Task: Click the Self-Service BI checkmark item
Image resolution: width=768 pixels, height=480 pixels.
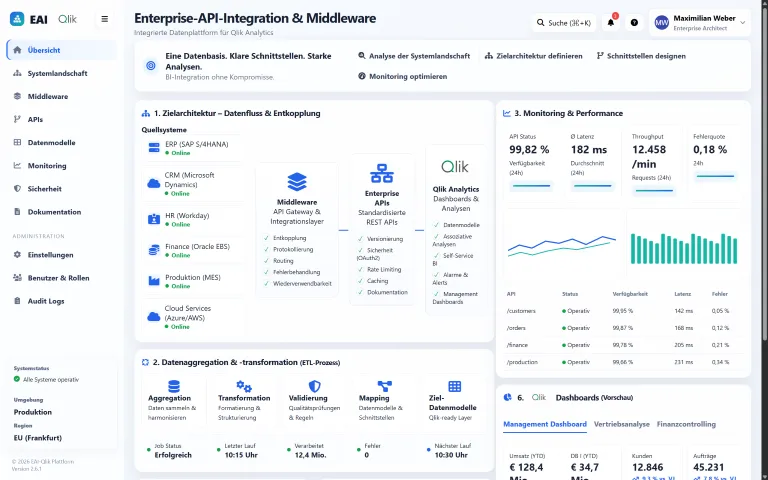Action: tap(453, 260)
